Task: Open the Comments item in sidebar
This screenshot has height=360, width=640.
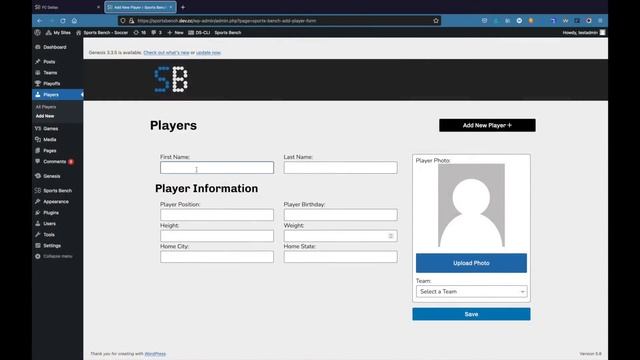Action: [55, 162]
